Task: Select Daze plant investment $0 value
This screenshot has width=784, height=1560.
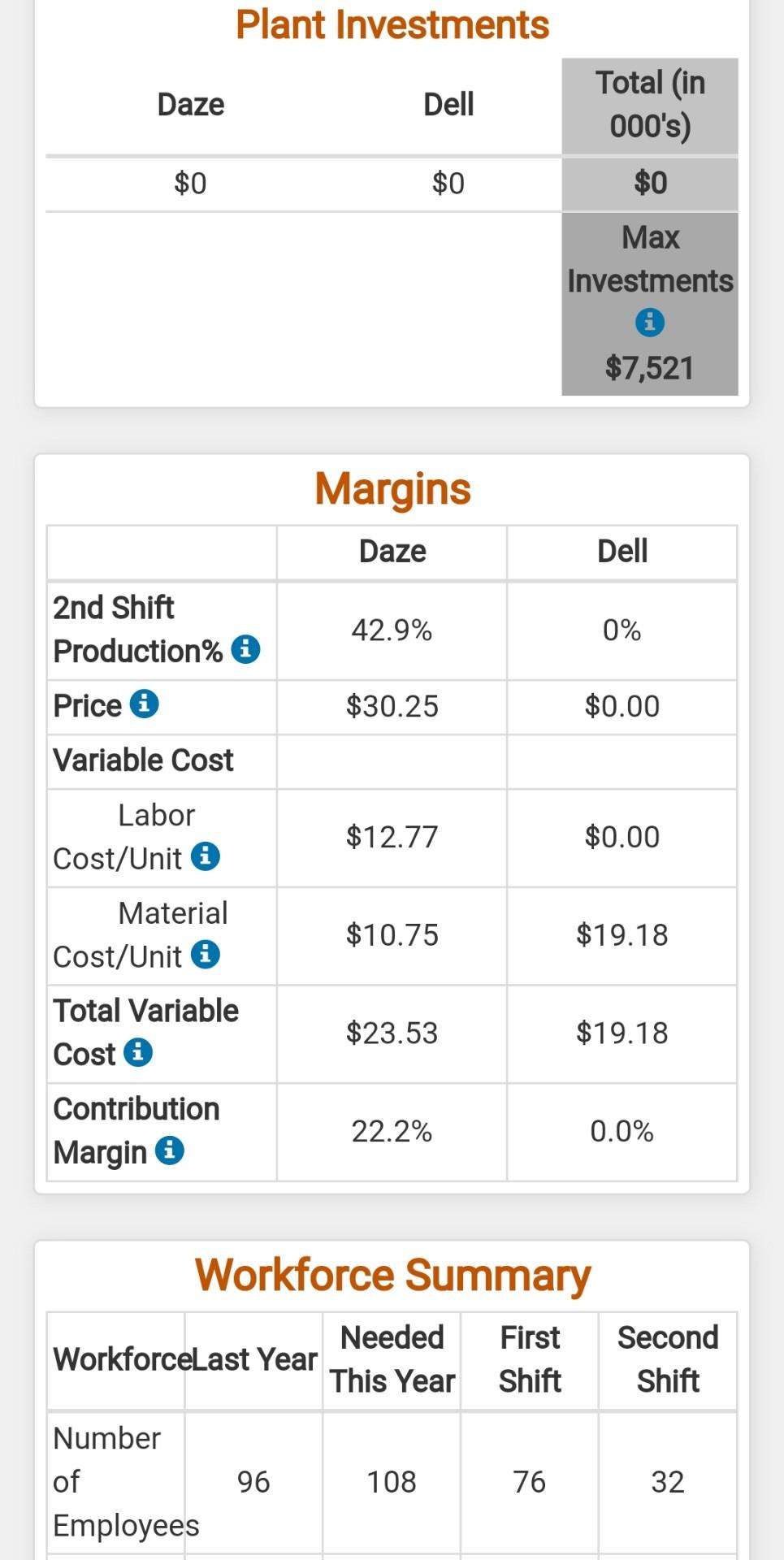Action: [x=190, y=184]
